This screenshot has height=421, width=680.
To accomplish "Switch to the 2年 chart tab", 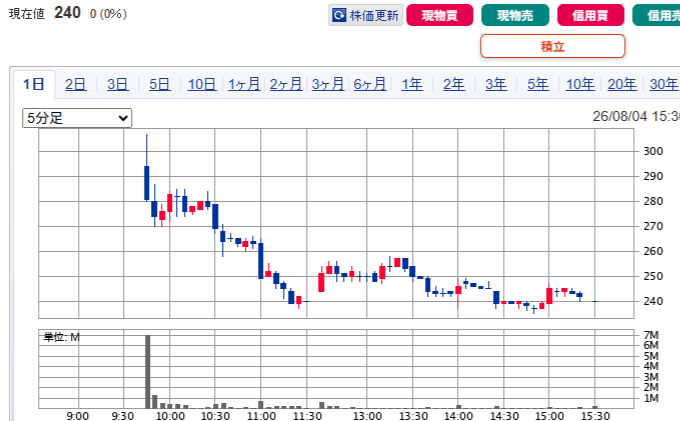I will coord(454,84).
